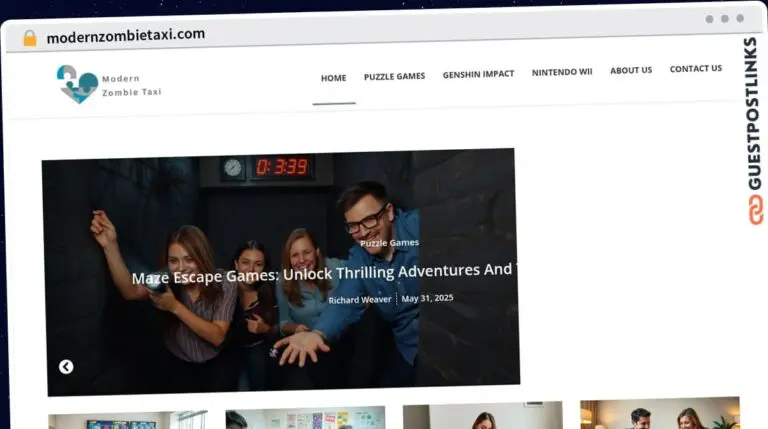The width and height of the screenshot is (768, 429).
Task: Click the modernzombietaxi.com address bar
Action: click(126, 35)
